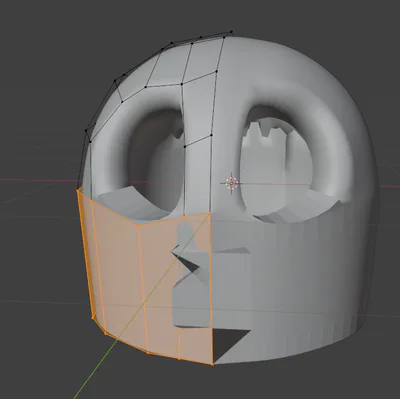Click the red X axis line left of mesh
Screen dimensions: 400x399
point(38,180)
